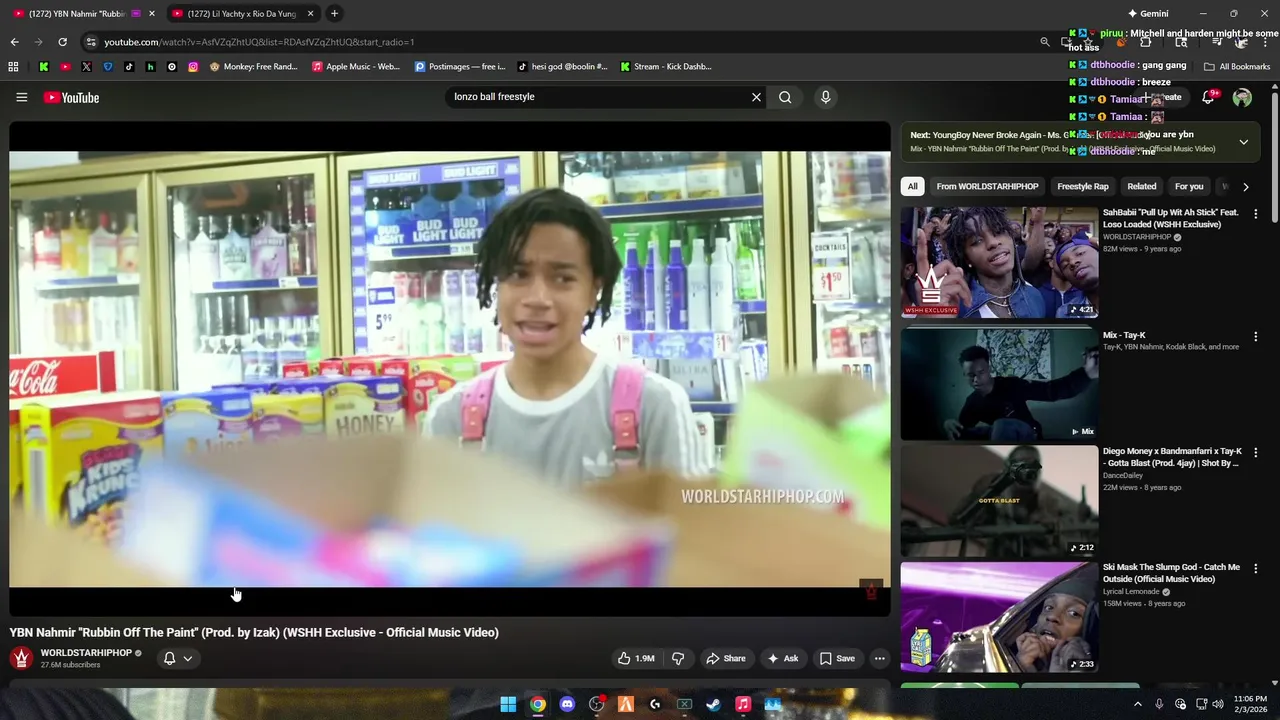This screenshot has width=1280, height=720.
Task: Open Steam from the taskbar
Action: coord(713,704)
